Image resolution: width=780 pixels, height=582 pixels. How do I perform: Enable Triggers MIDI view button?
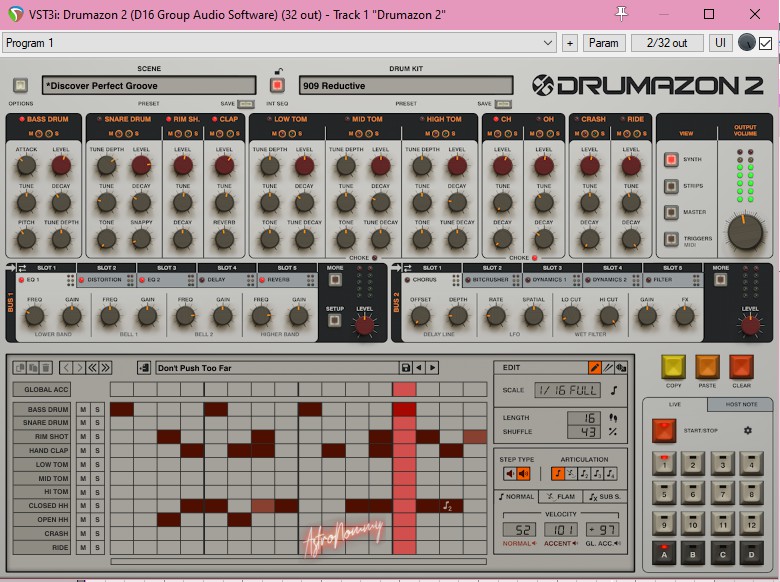tap(671, 239)
